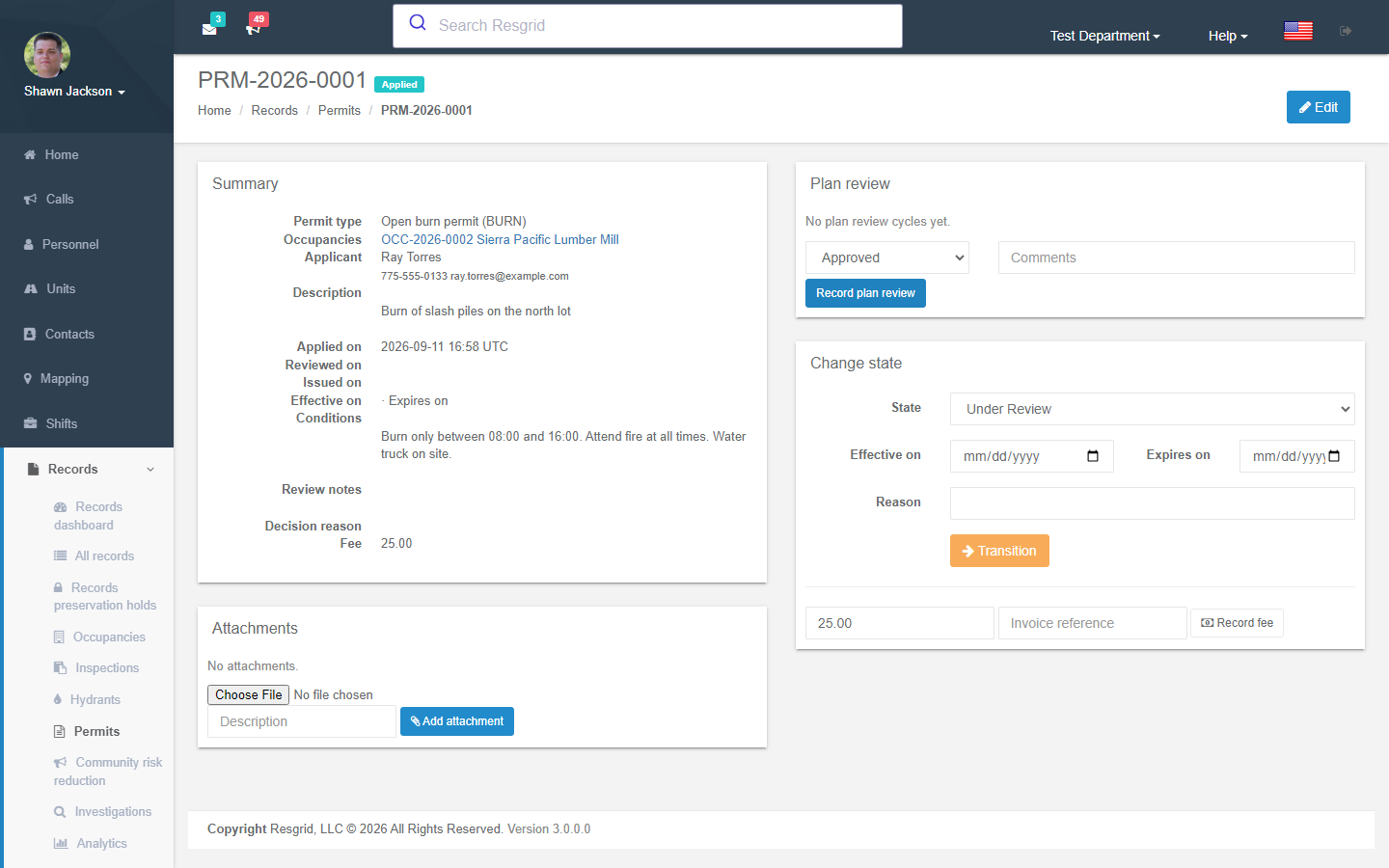Viewport: 1389px width, 868px height.
Task: Click the ray.torres@example.com contact text
Action: 509,276
